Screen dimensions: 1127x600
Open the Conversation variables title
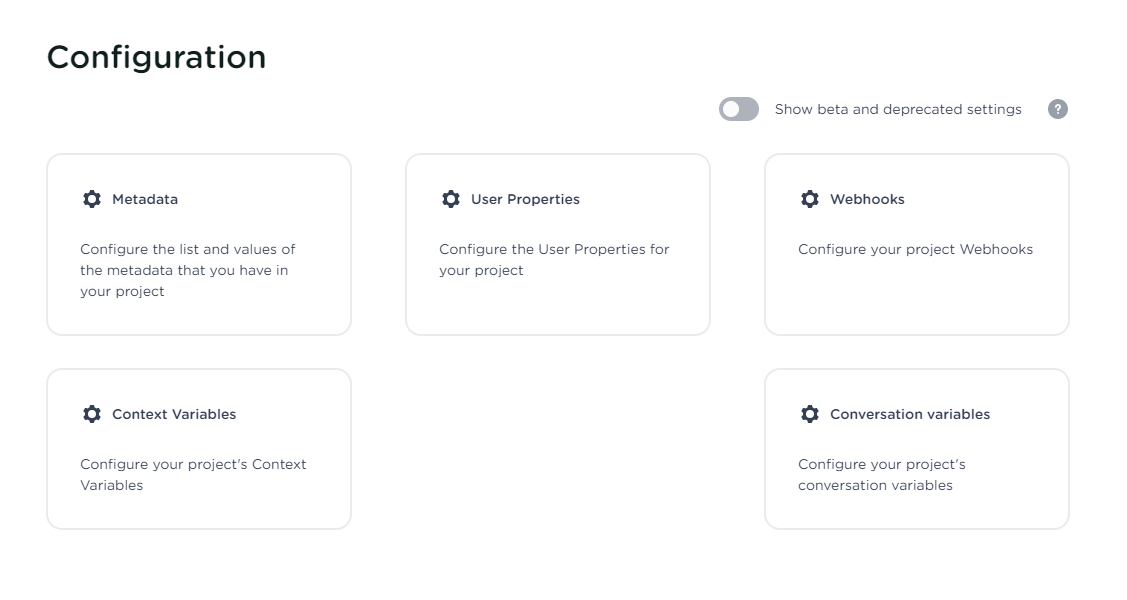(910, 414)
